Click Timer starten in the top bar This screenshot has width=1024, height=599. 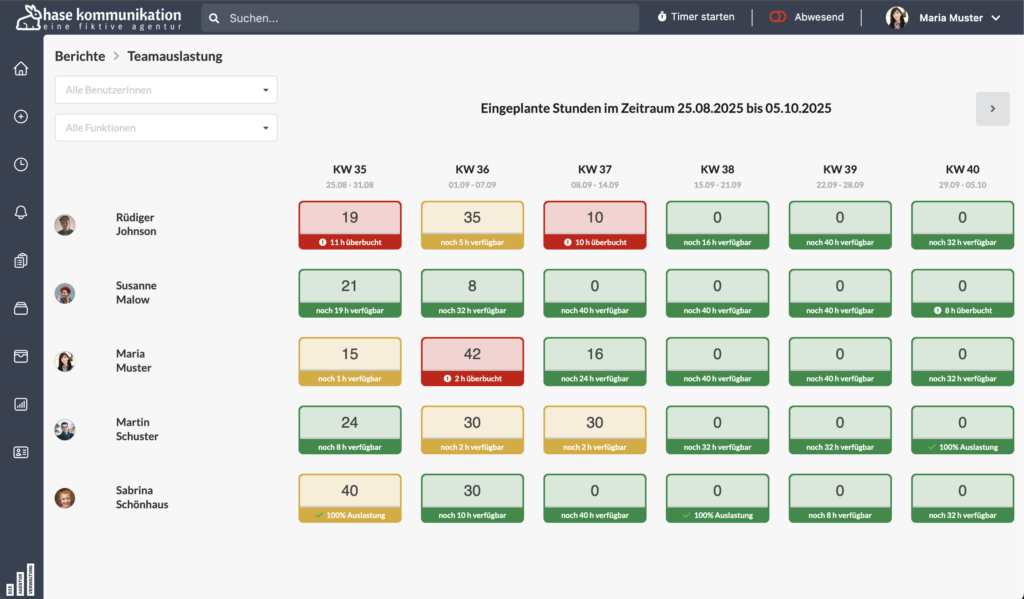tap(696, 17)
